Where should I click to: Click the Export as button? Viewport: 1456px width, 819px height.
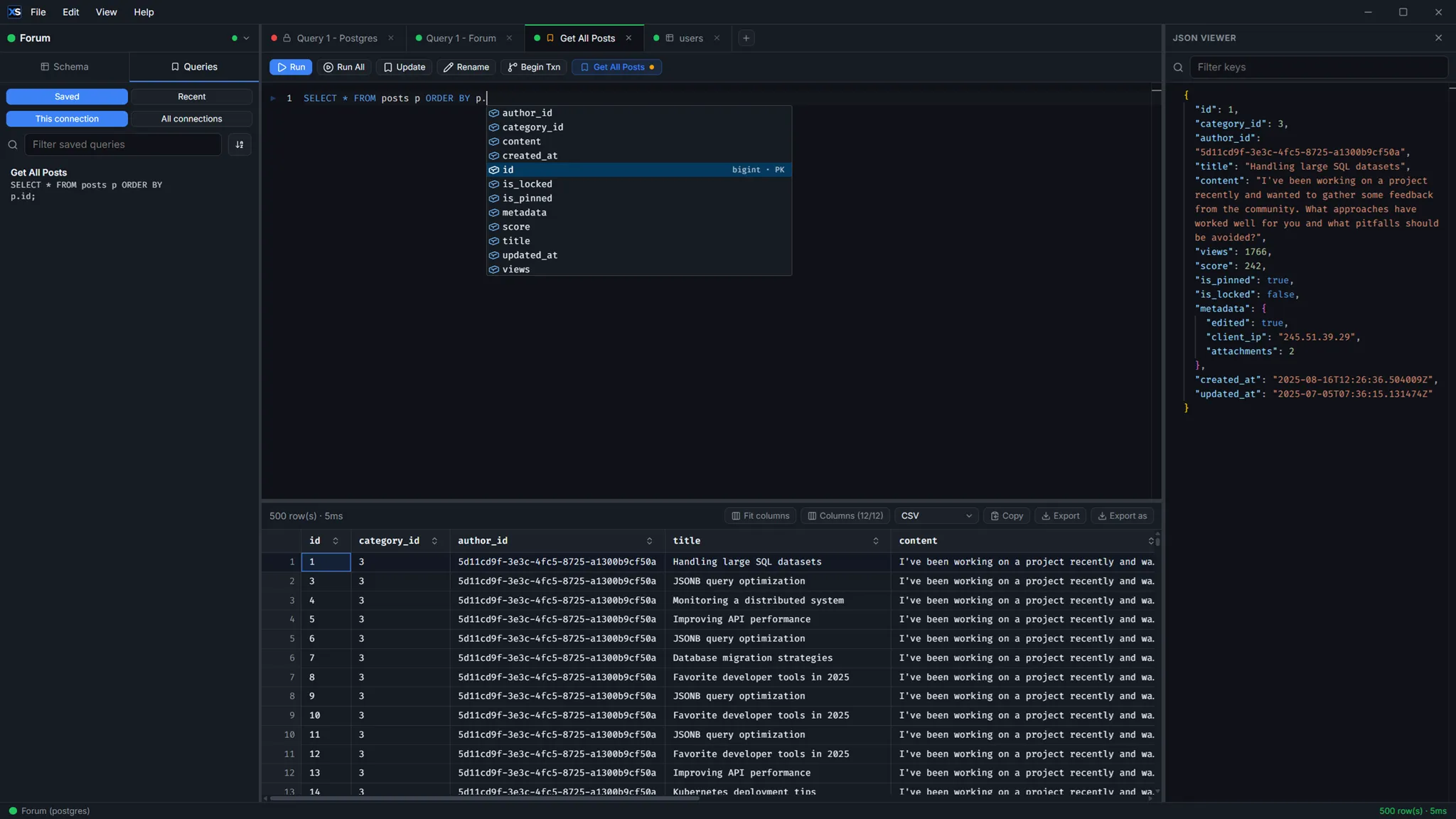(x=1121, y=516)
